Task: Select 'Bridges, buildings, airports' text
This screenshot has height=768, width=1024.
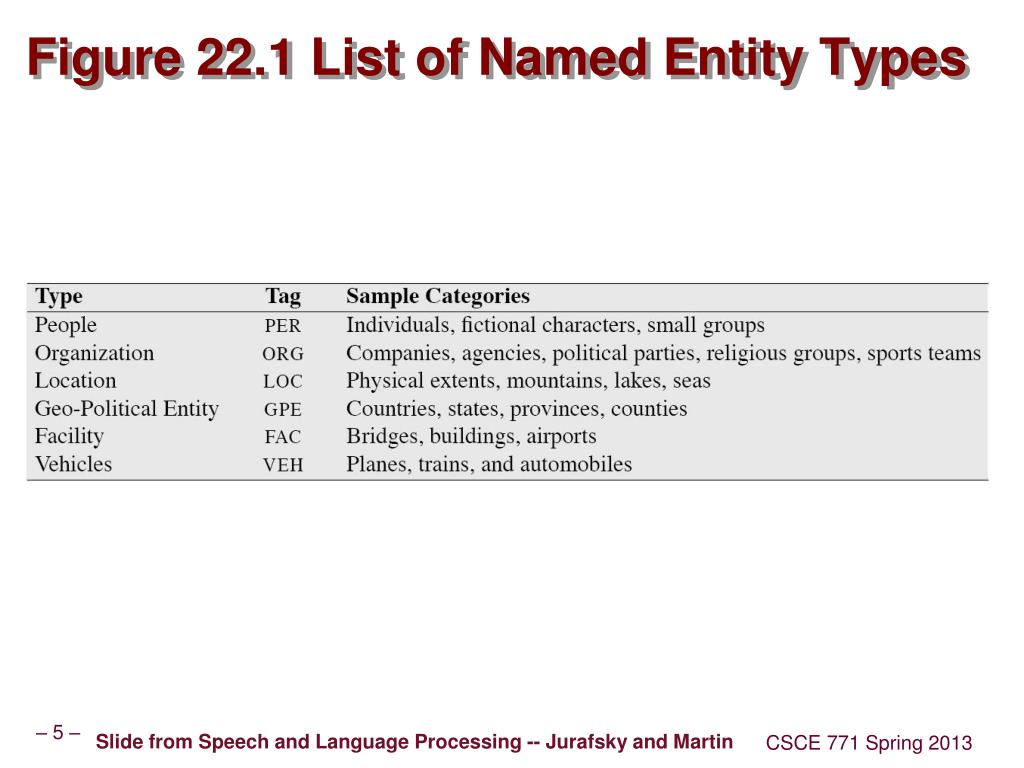Action: coord(471,436)
